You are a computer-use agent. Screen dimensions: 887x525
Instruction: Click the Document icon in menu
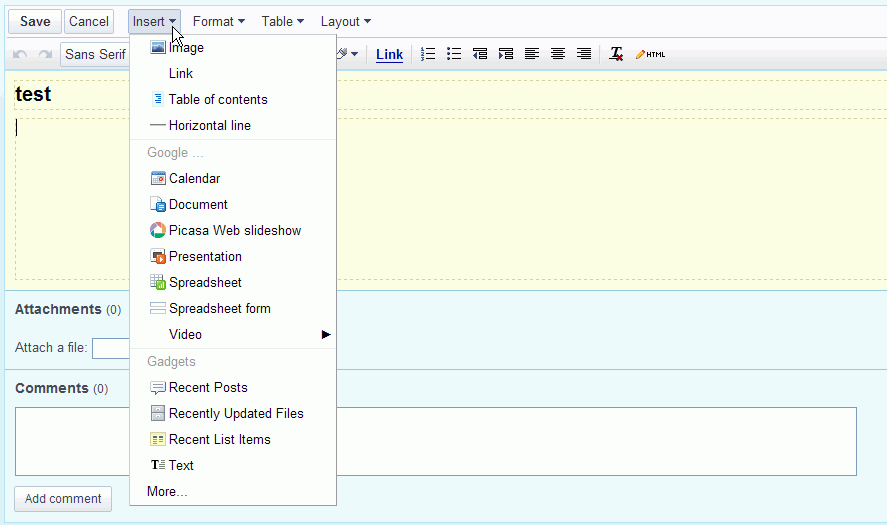coord(158,204)
